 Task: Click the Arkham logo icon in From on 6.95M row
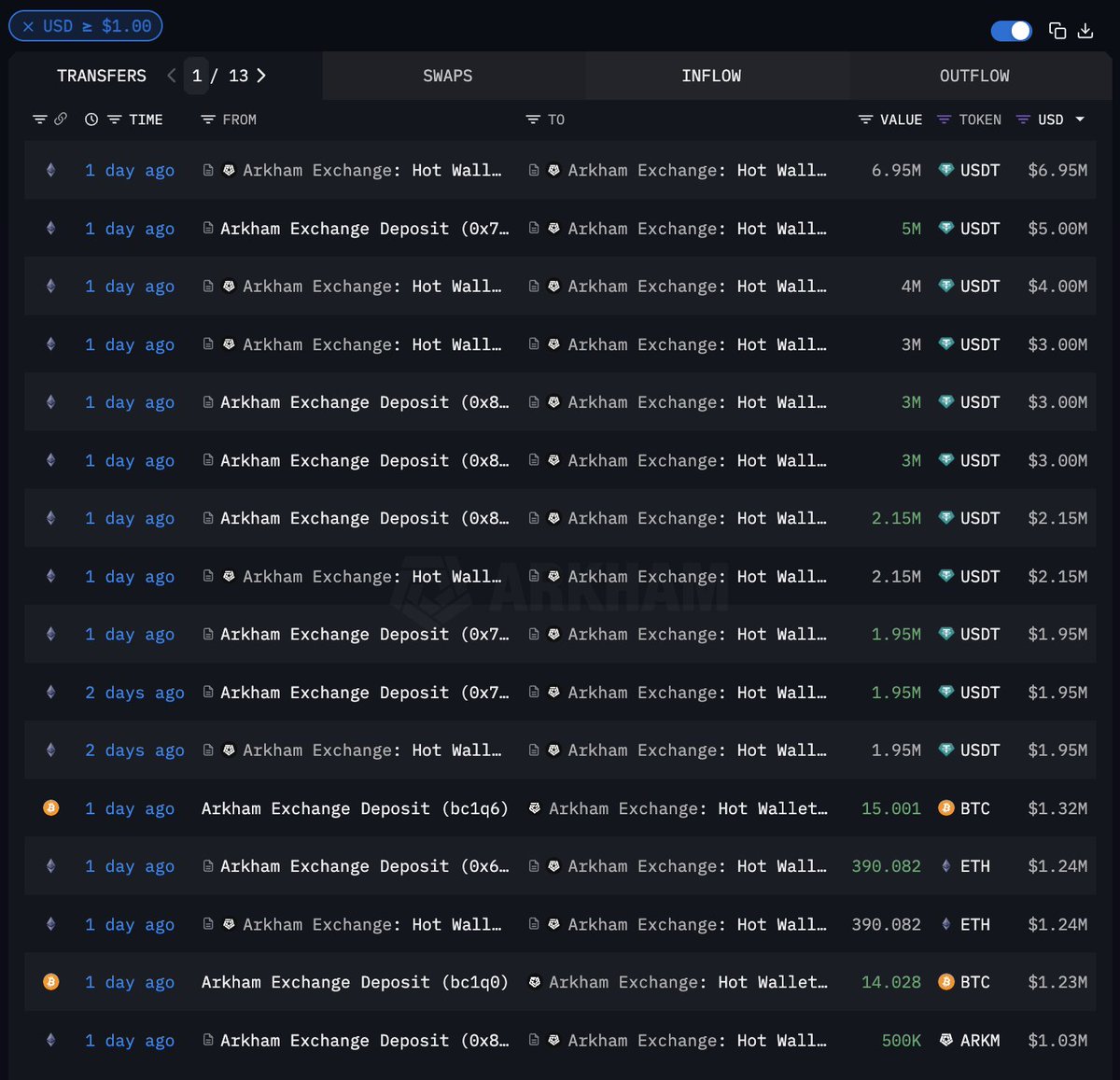(x=229, y=170)
